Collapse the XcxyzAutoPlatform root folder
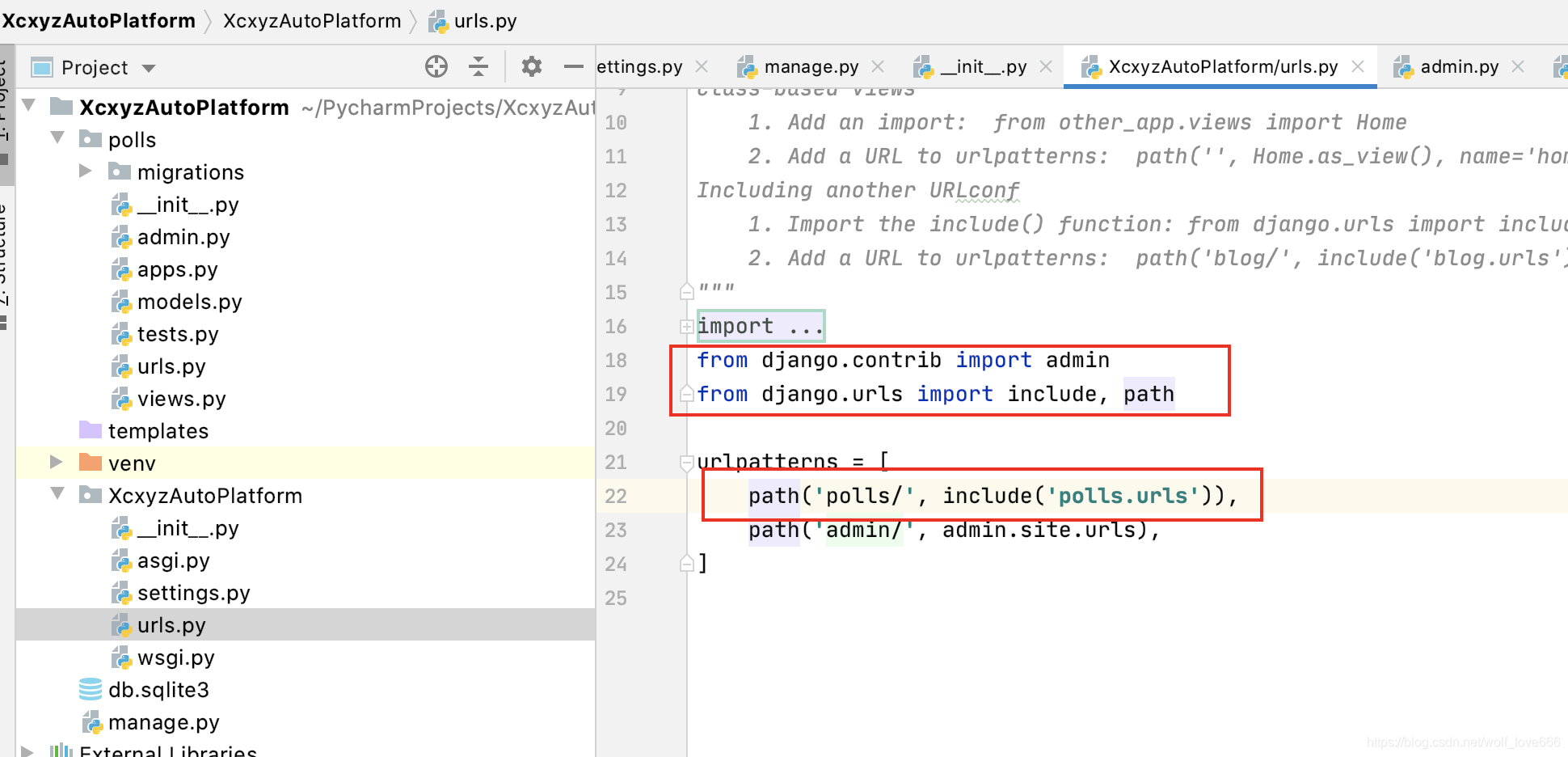1568x757 pixels. point(29,105)
